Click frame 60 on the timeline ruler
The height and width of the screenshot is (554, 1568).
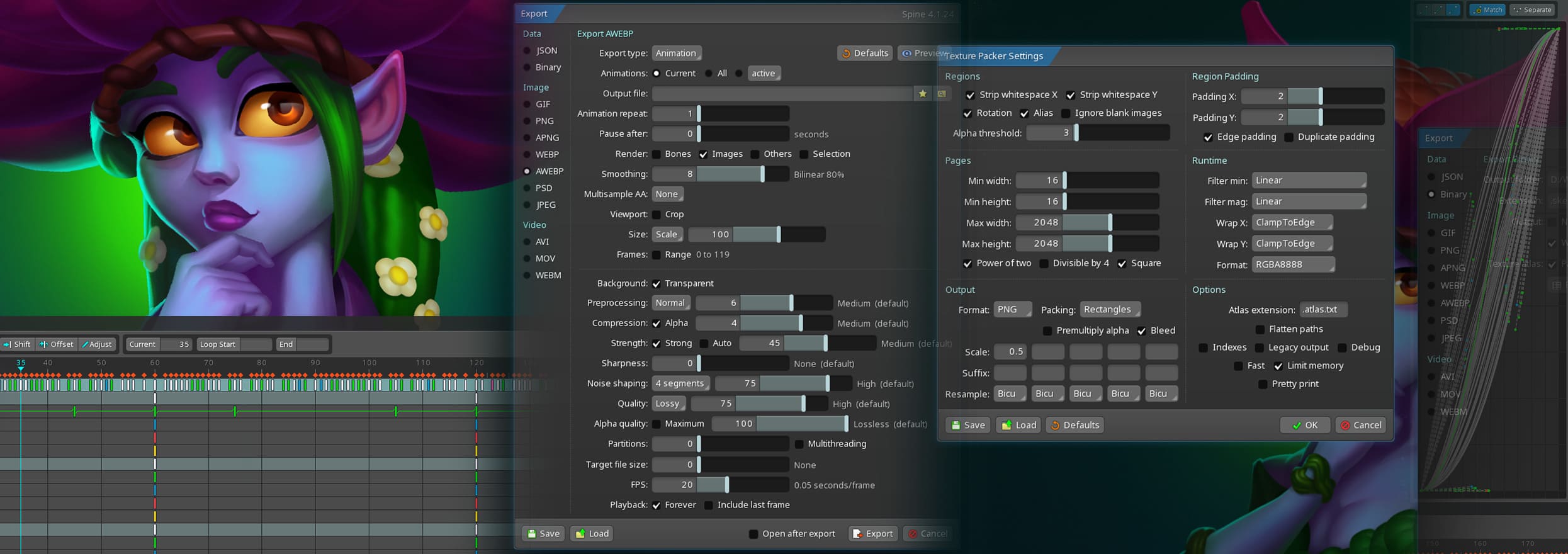pos(155,363)
